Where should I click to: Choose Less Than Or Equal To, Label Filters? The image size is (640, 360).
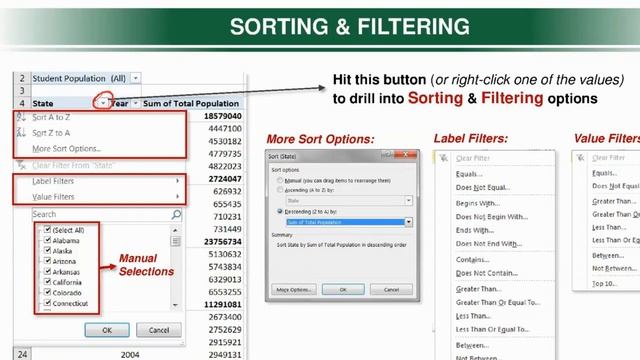pos(493,329)
